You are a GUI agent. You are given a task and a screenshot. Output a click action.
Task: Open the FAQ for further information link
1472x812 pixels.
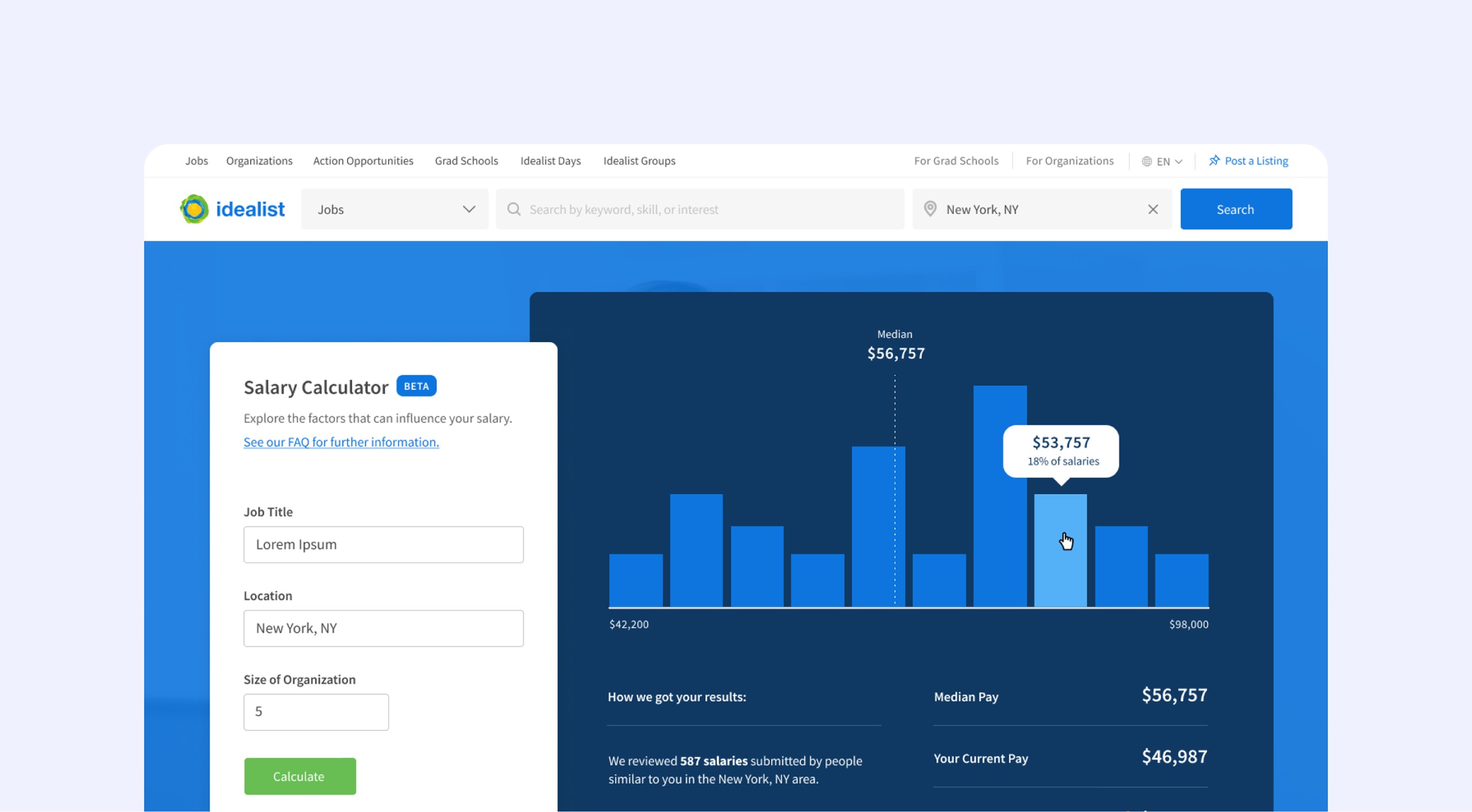point(341,442)
